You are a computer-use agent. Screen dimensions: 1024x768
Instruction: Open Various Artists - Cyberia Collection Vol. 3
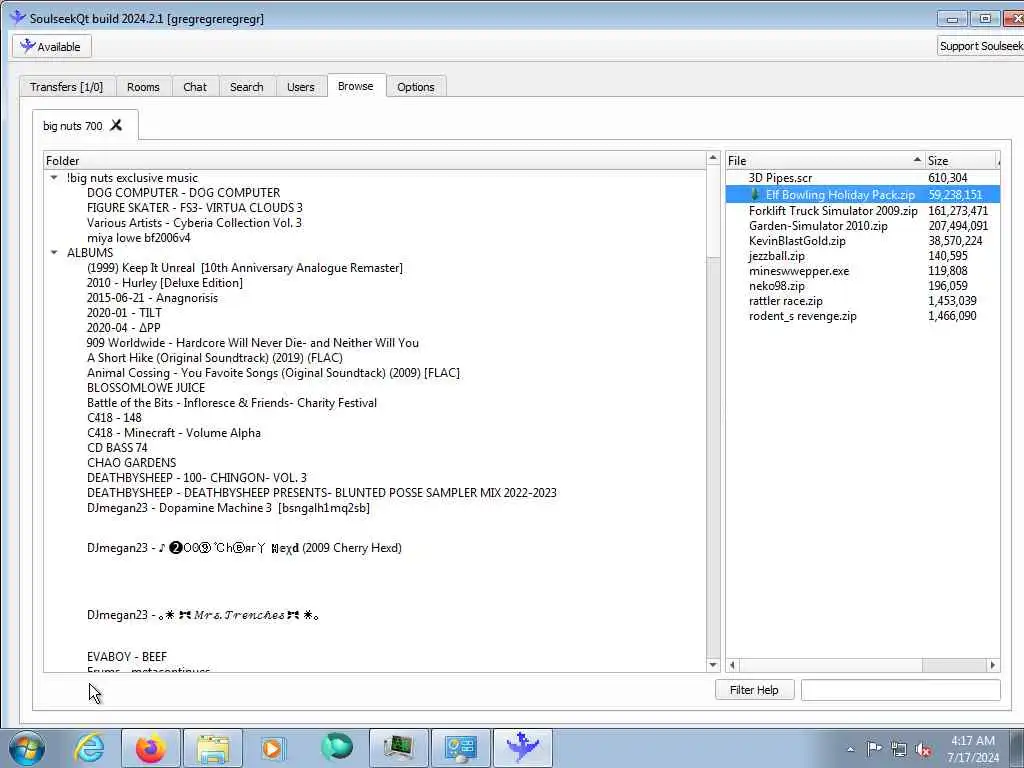(194, 223)
